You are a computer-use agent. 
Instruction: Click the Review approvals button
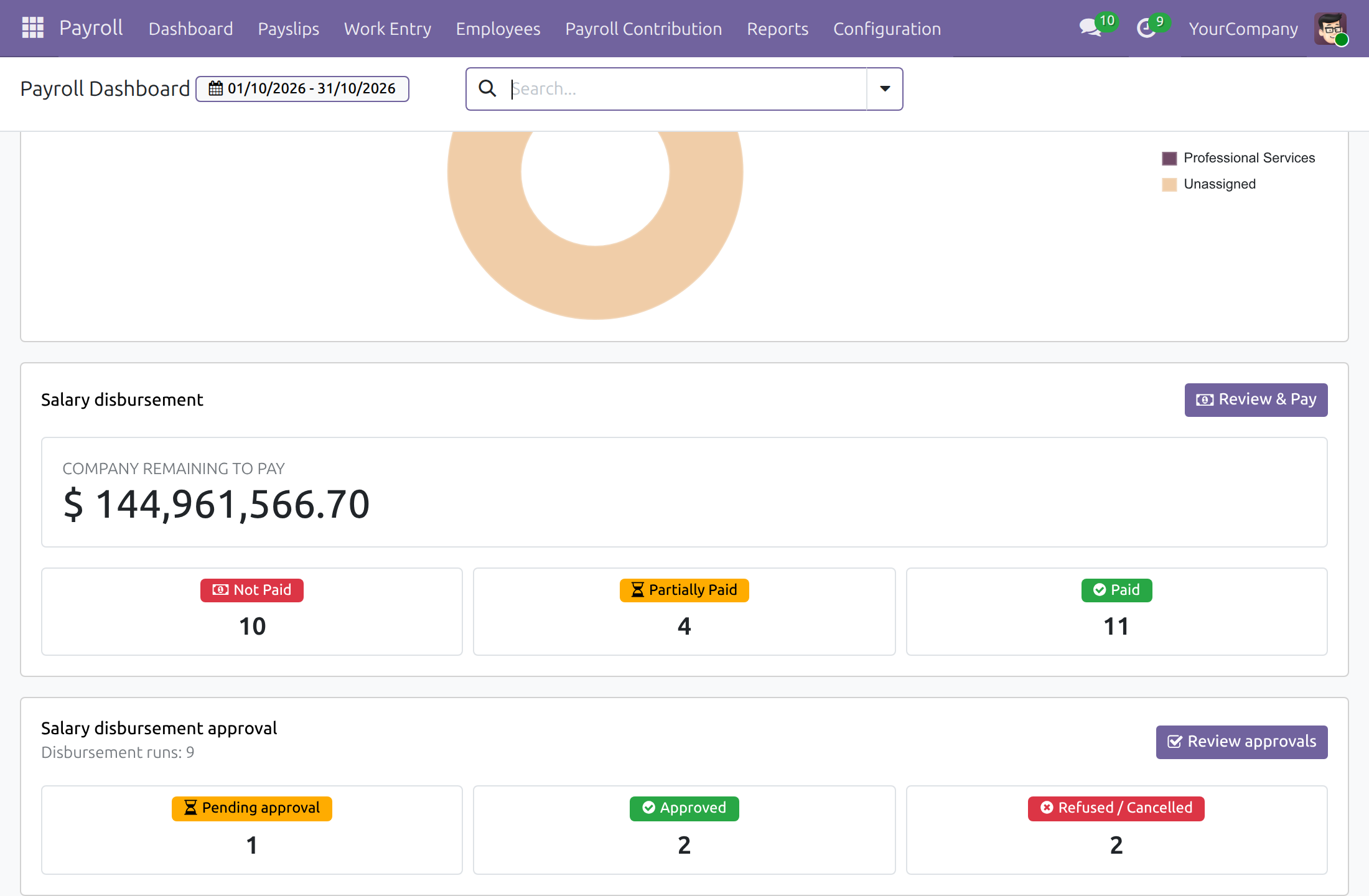[1241, 742]
